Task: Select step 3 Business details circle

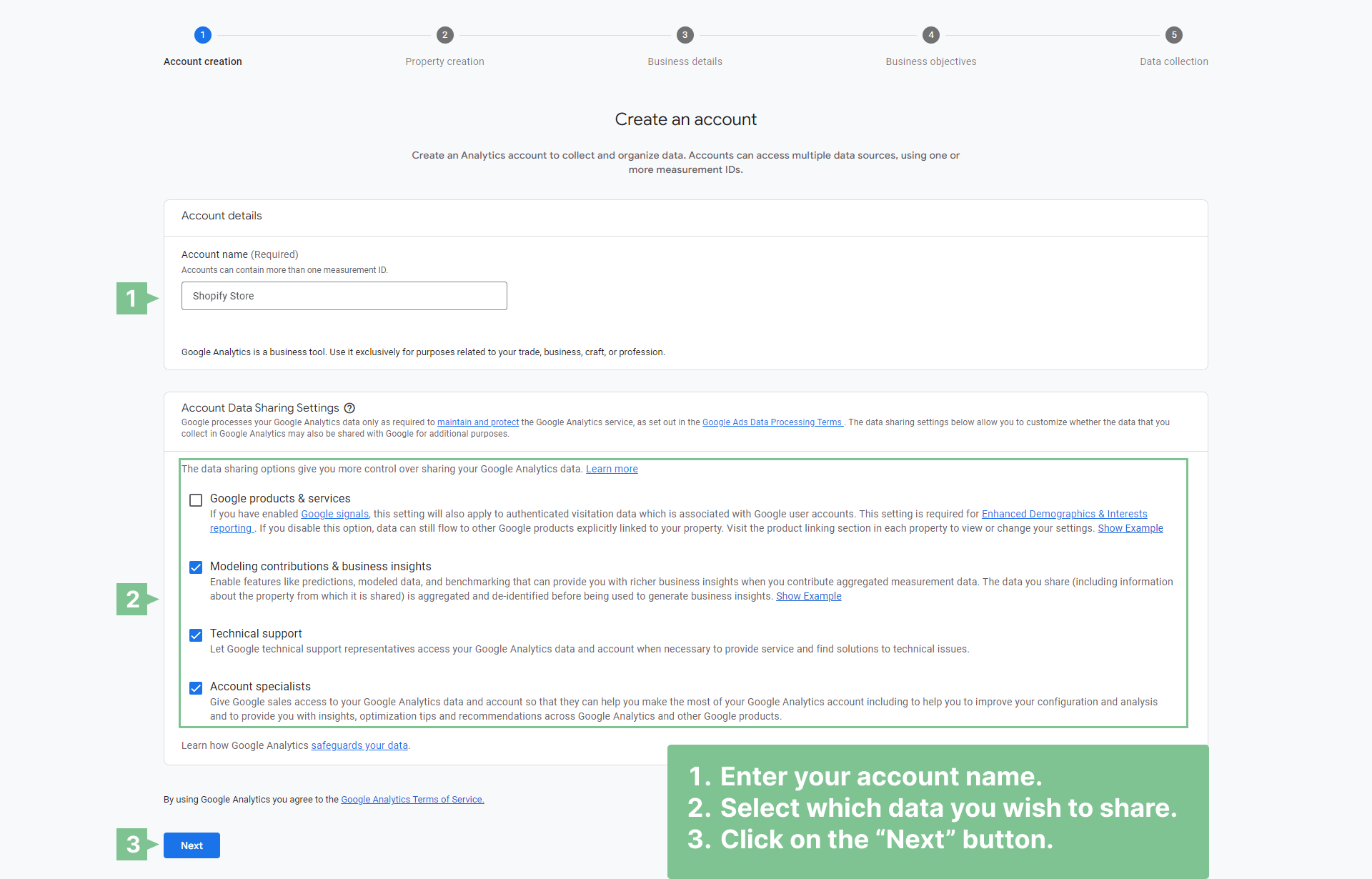Action: 685,35
